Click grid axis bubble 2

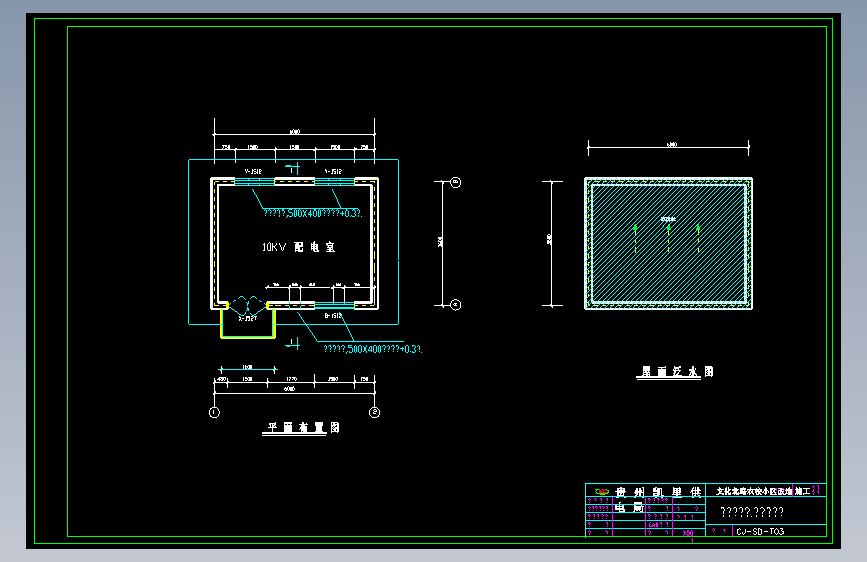point(374,412)
